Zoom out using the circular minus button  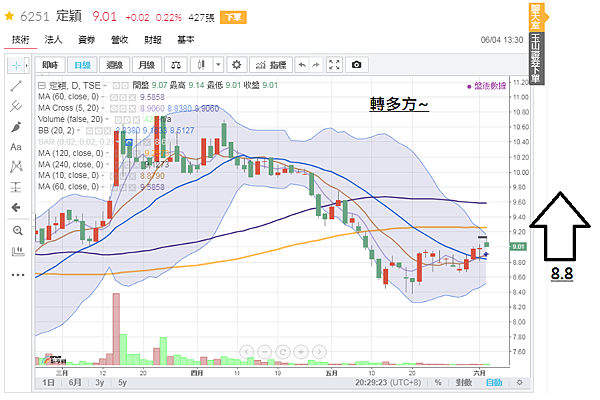[264, 351]
